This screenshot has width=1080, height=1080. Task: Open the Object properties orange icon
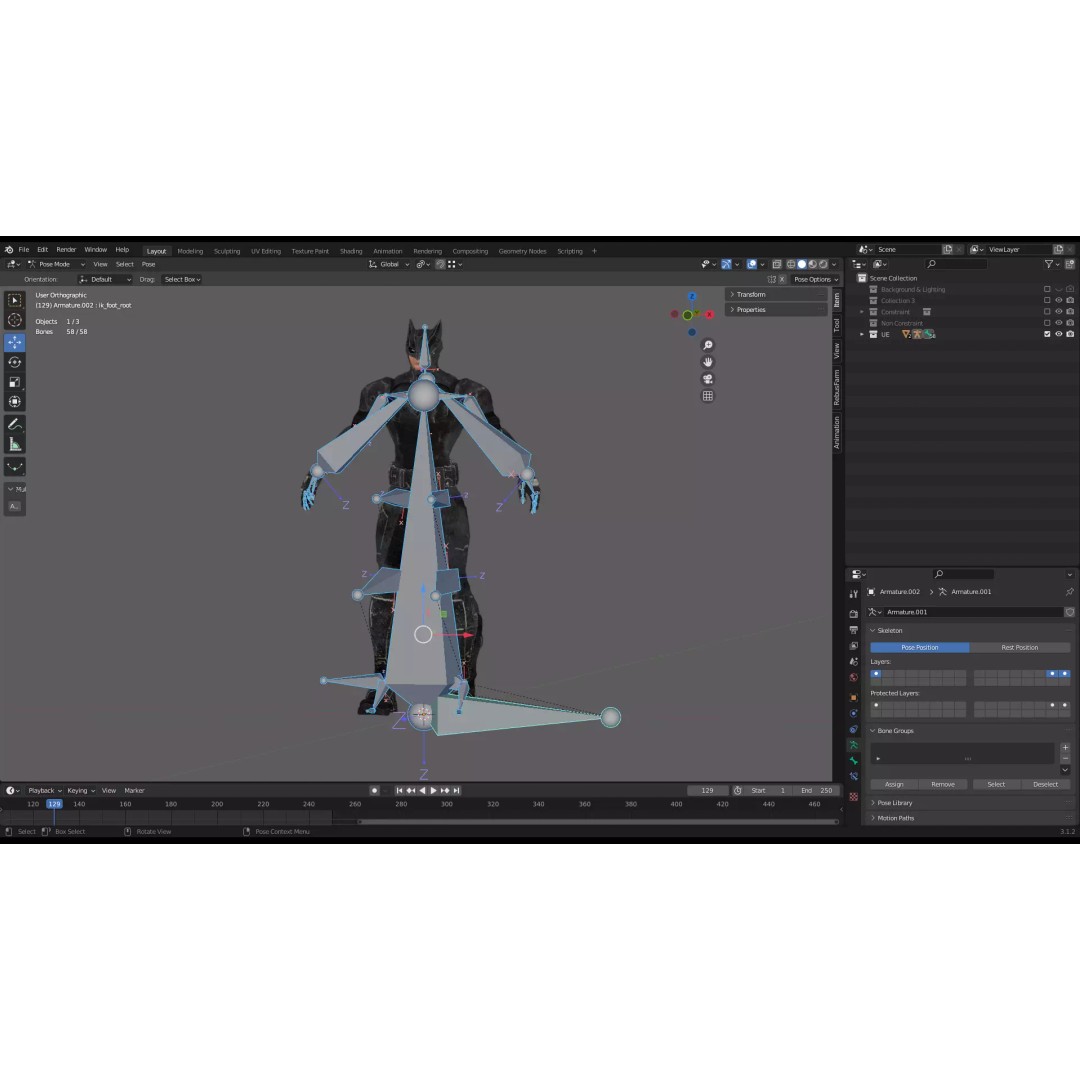click(853, 698)
